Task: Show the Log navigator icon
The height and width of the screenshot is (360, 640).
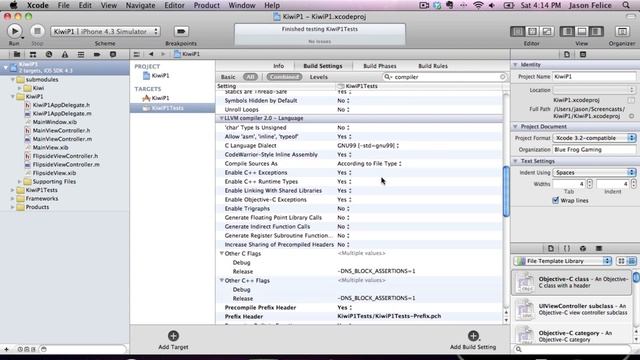Action: coord(113,54)
